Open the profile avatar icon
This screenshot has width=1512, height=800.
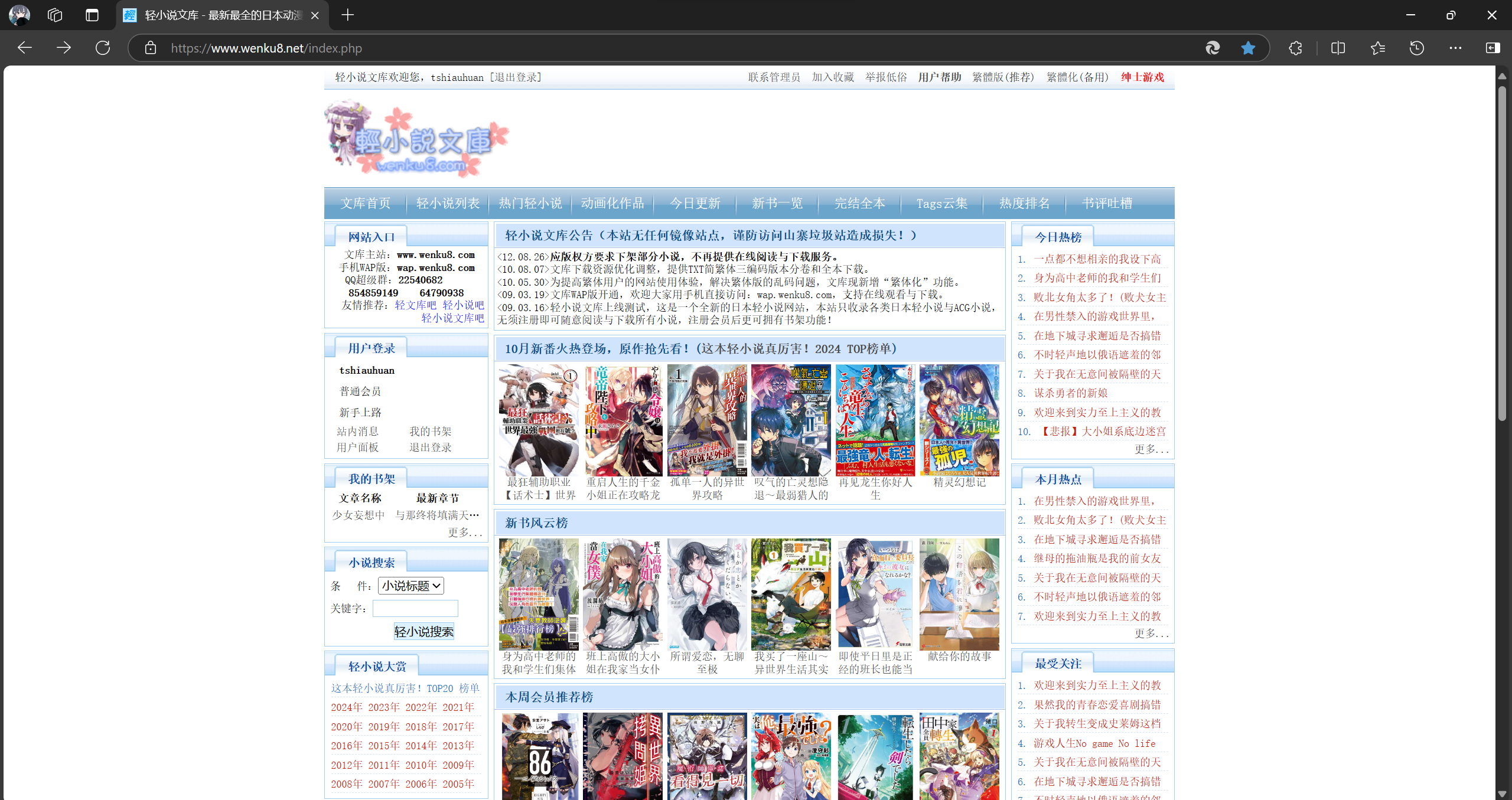(x=19, y=15)
